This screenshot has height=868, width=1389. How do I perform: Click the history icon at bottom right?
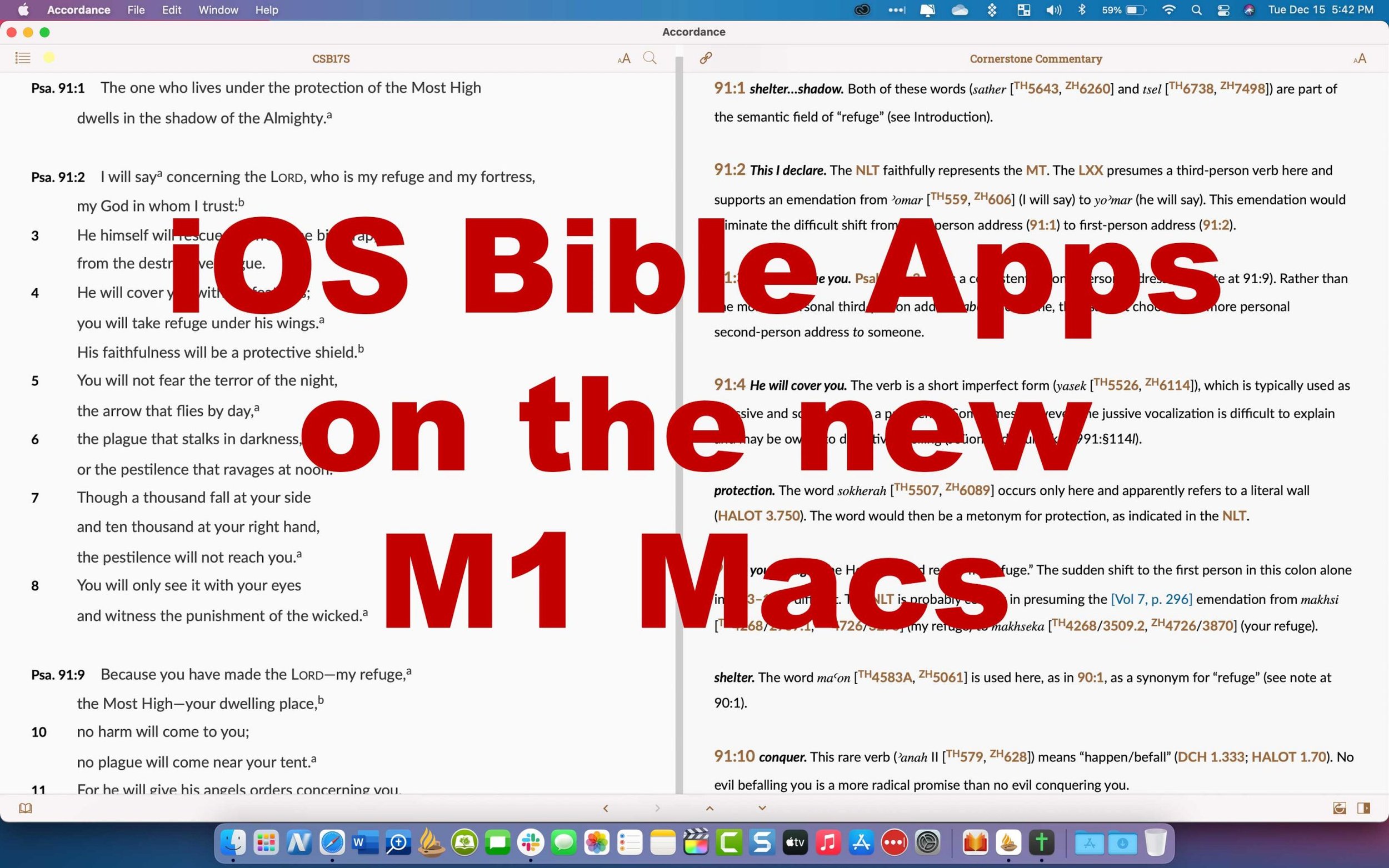pyautogui.click(x=1339, y=808)
